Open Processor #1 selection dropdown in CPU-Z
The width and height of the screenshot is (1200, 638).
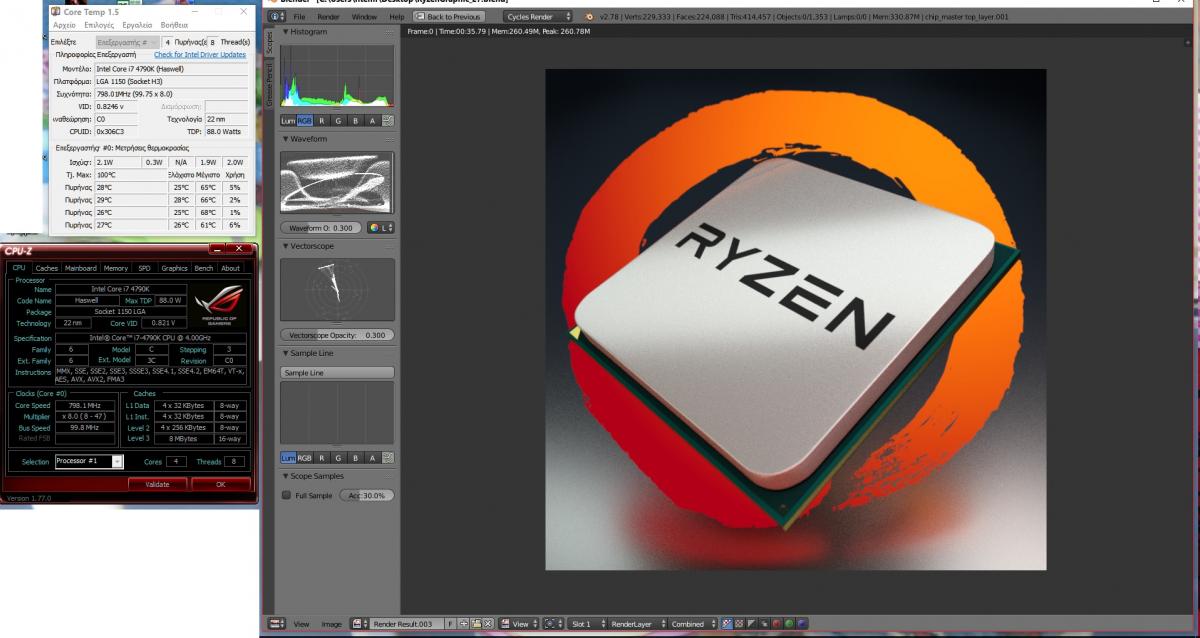89,461
